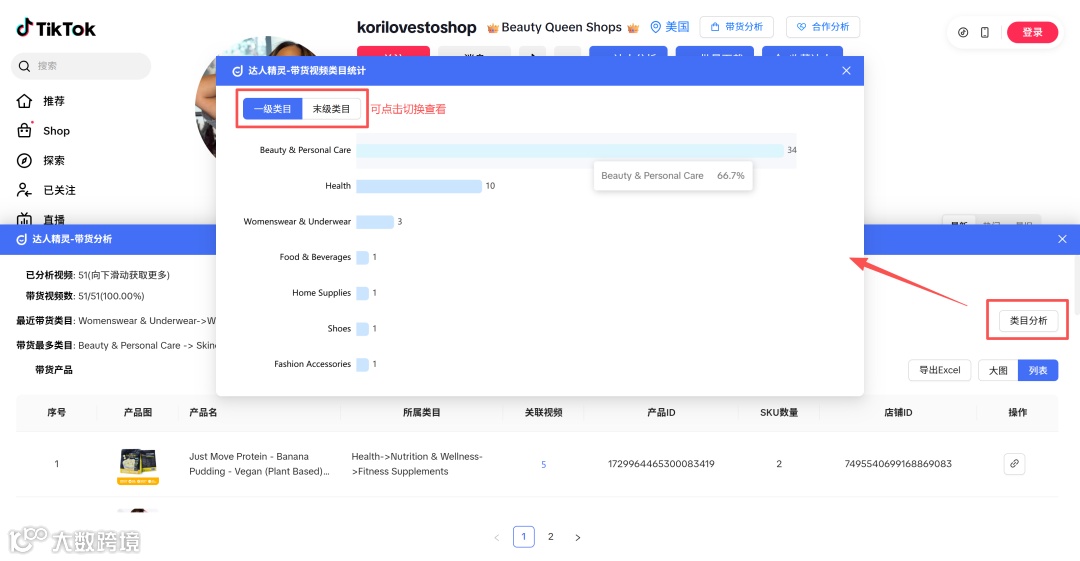Click the related video count 5
The height and width of the screenshot is (561, 1080).
[543, 465]
